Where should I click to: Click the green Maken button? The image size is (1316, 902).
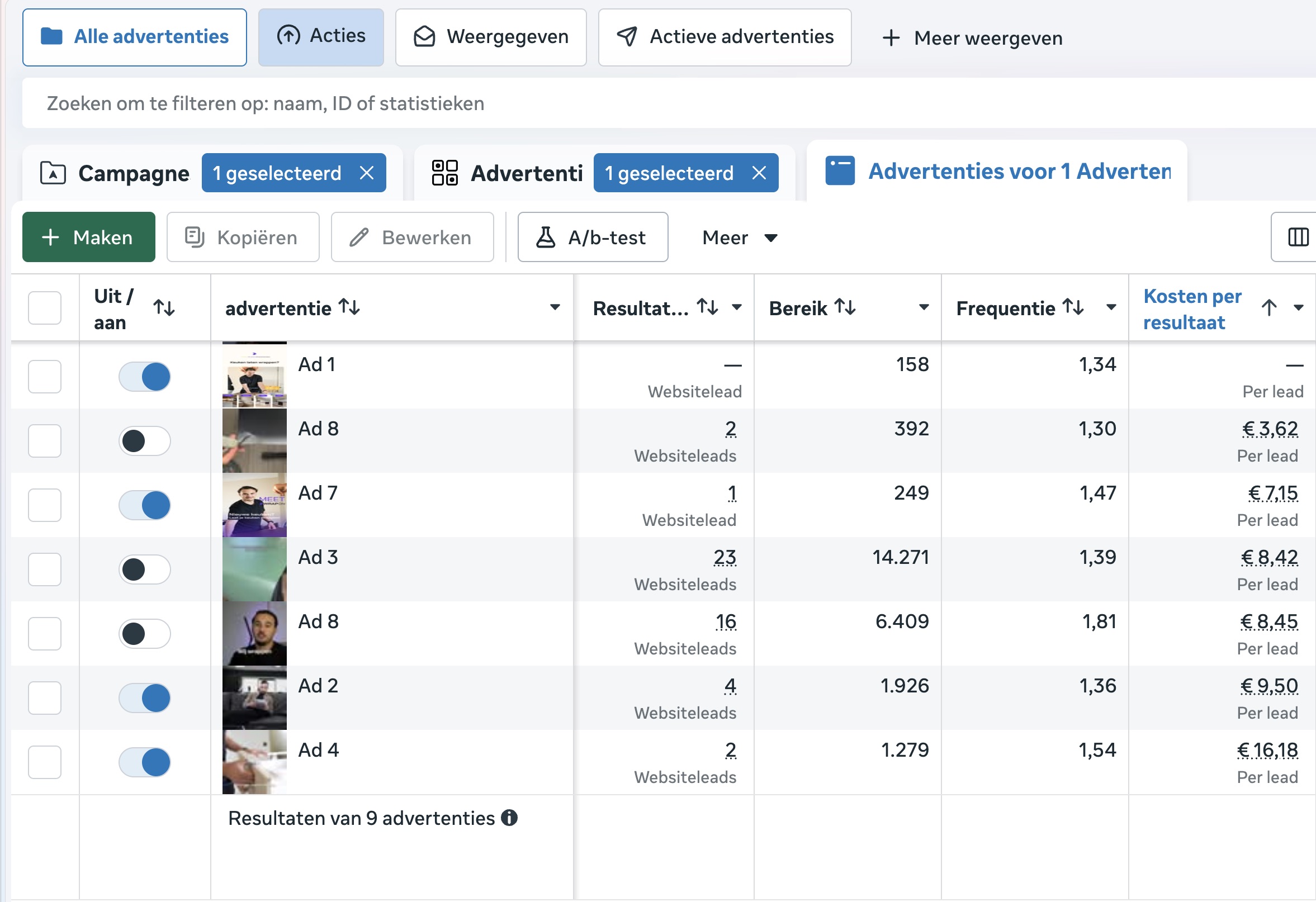89,238
